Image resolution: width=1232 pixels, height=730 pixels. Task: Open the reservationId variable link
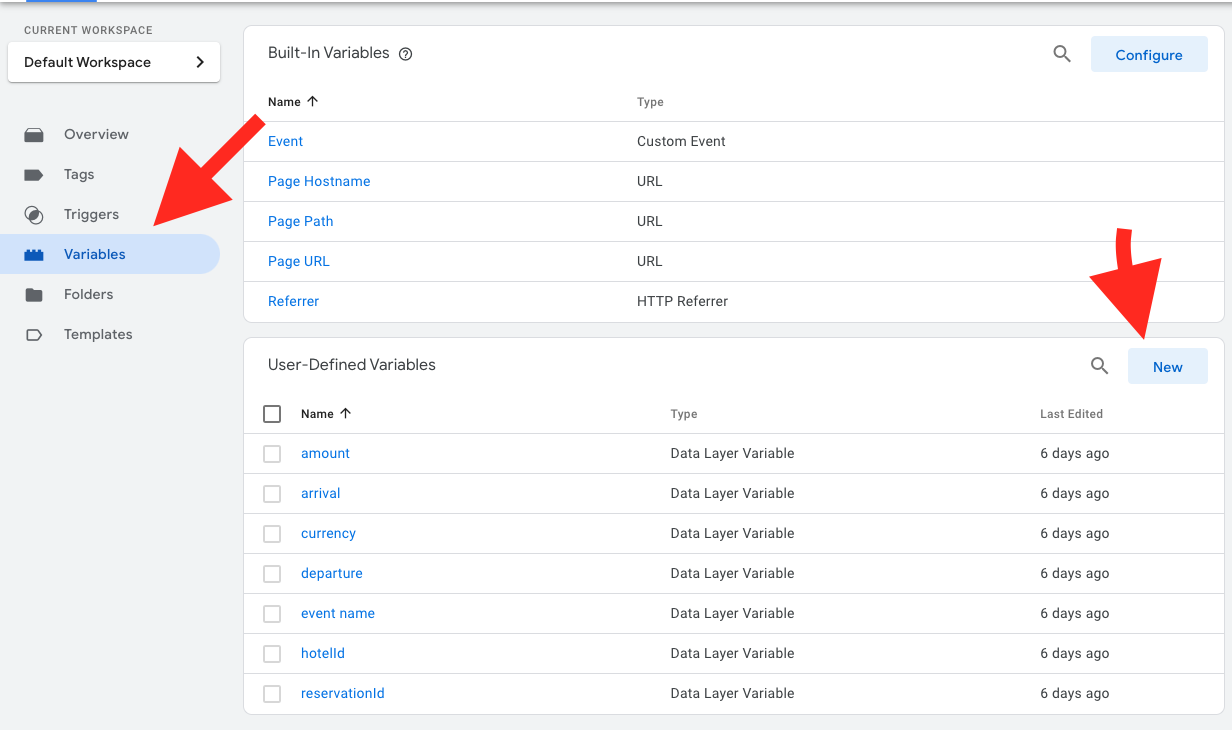(342, 694)
